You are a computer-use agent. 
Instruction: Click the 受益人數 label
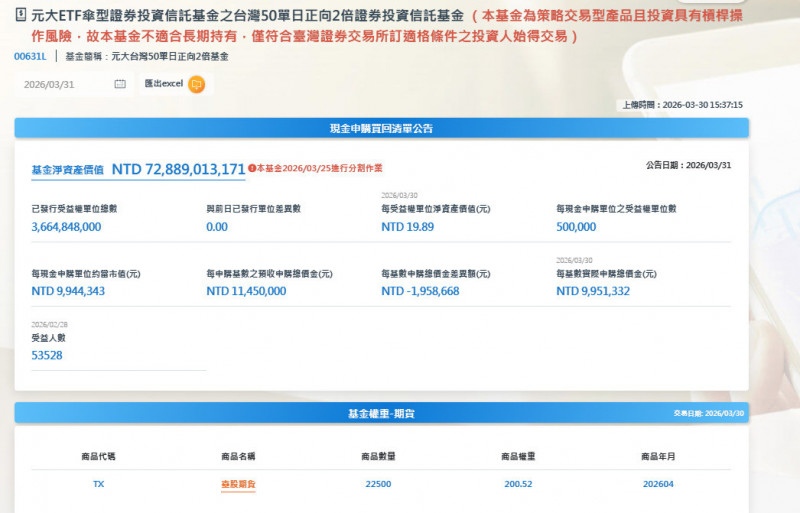48,338
